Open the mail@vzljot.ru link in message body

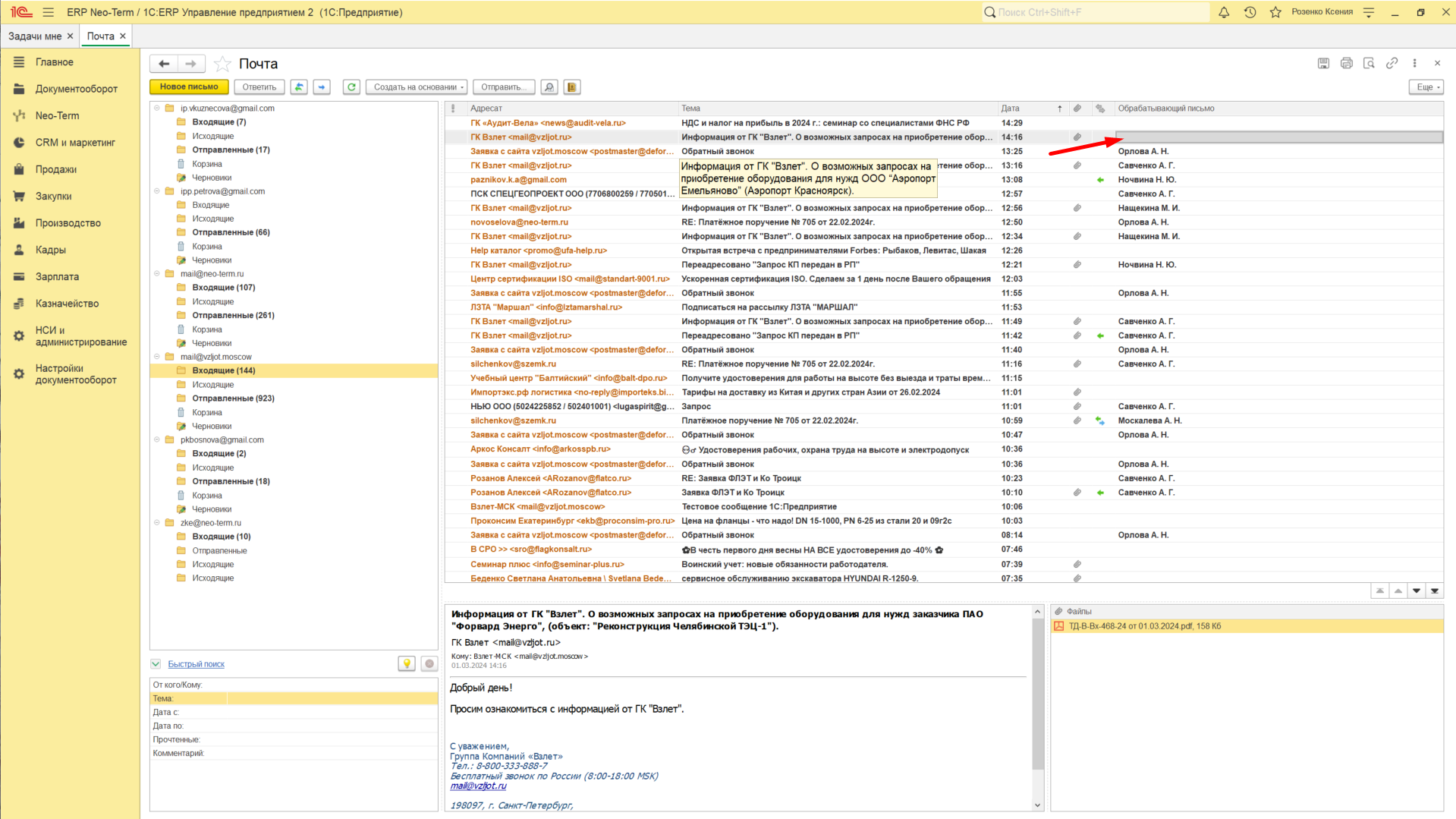(478, 786)
